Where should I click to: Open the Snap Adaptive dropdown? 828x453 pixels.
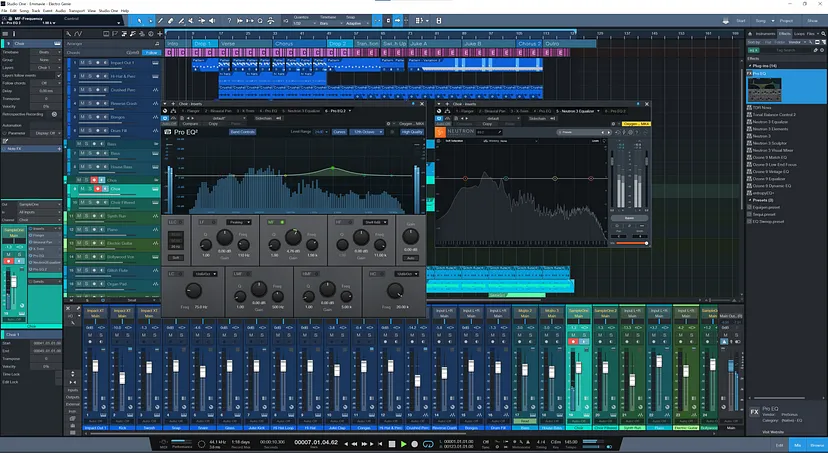356,23
